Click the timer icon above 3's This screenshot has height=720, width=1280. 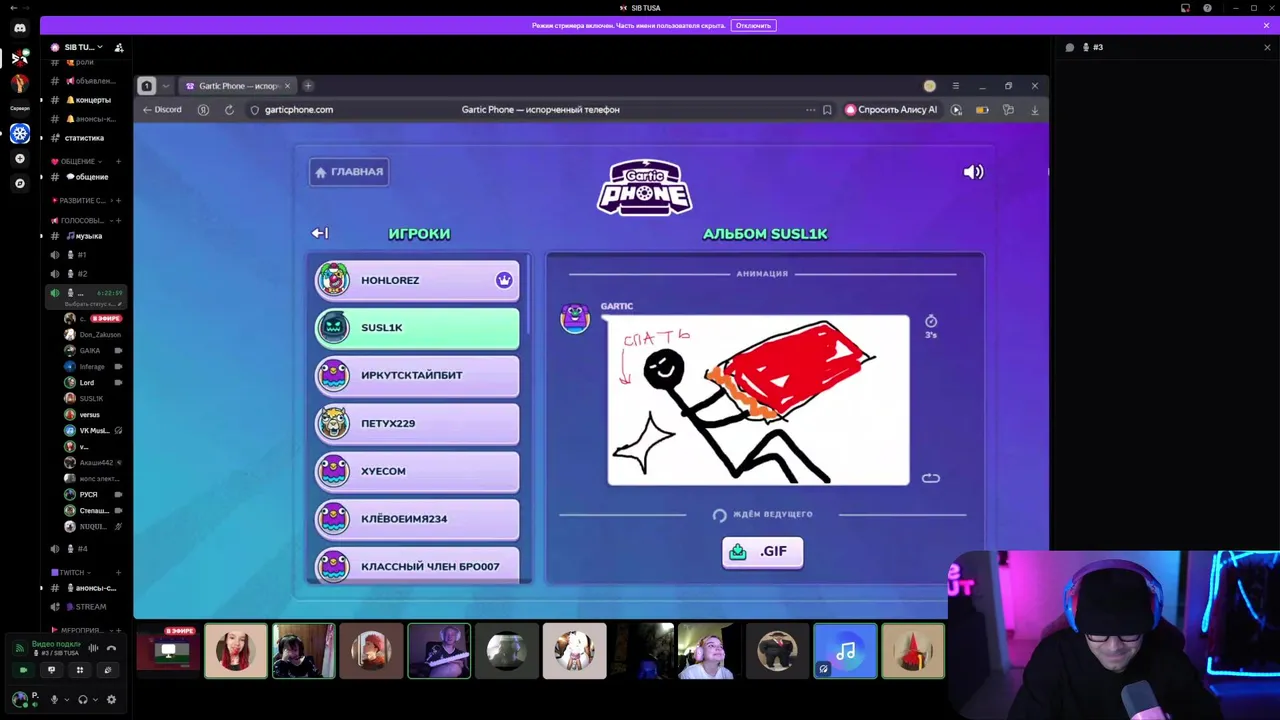click(931, 321)
